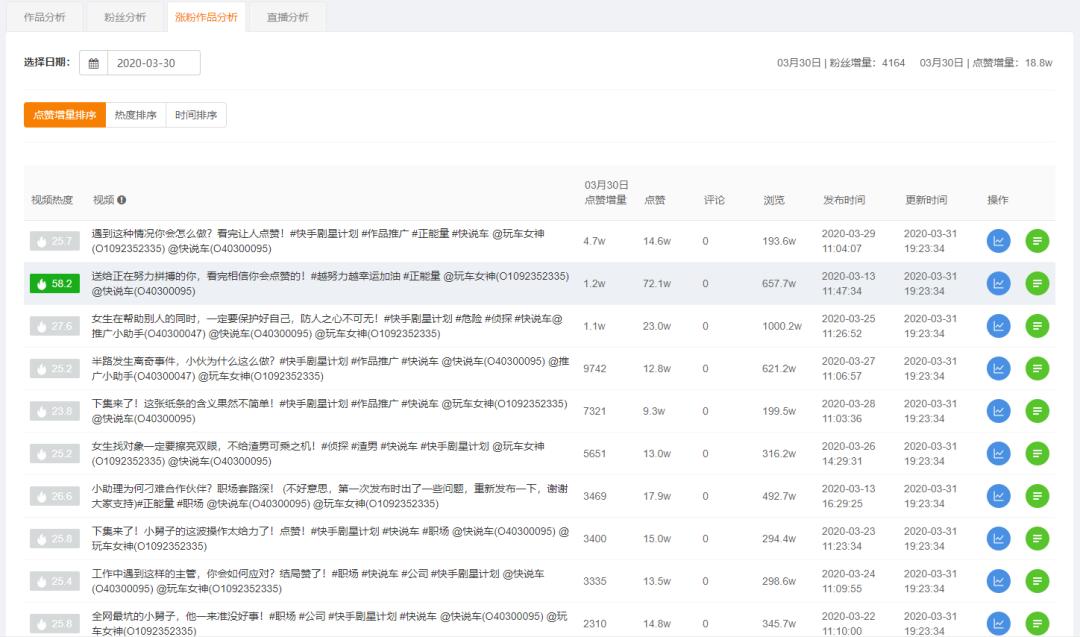
Task: Open trend chart for the 送给正在努力拼搏的你 video
Action: [x=997, y=283]
